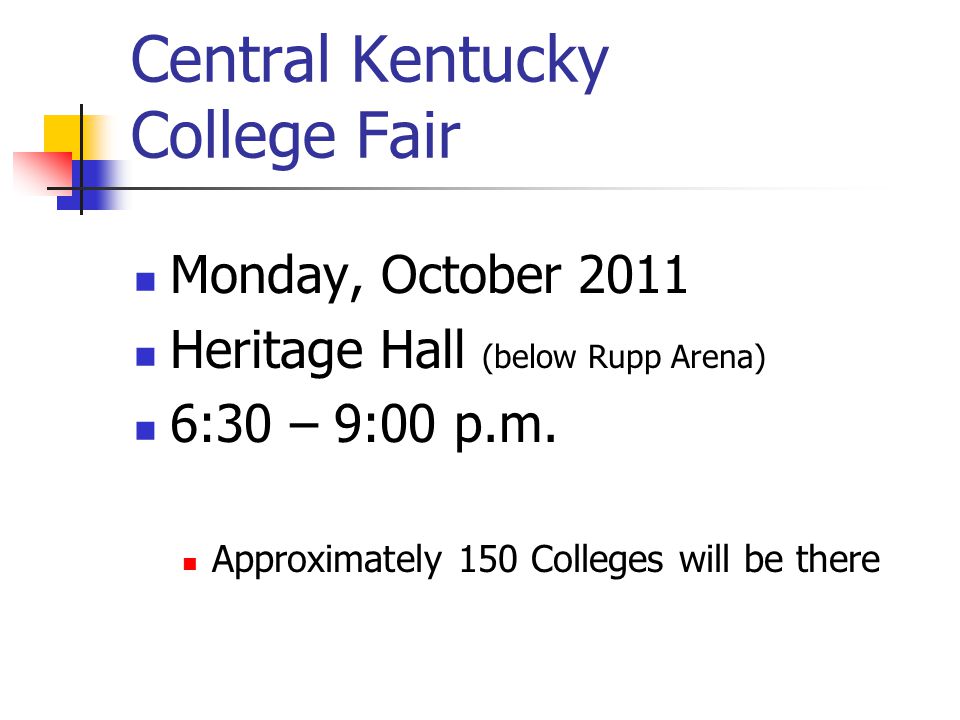The image size is (960, 720).
Task: Click the word "Colleges" in the sub-bullet
Action: (597, 560)
